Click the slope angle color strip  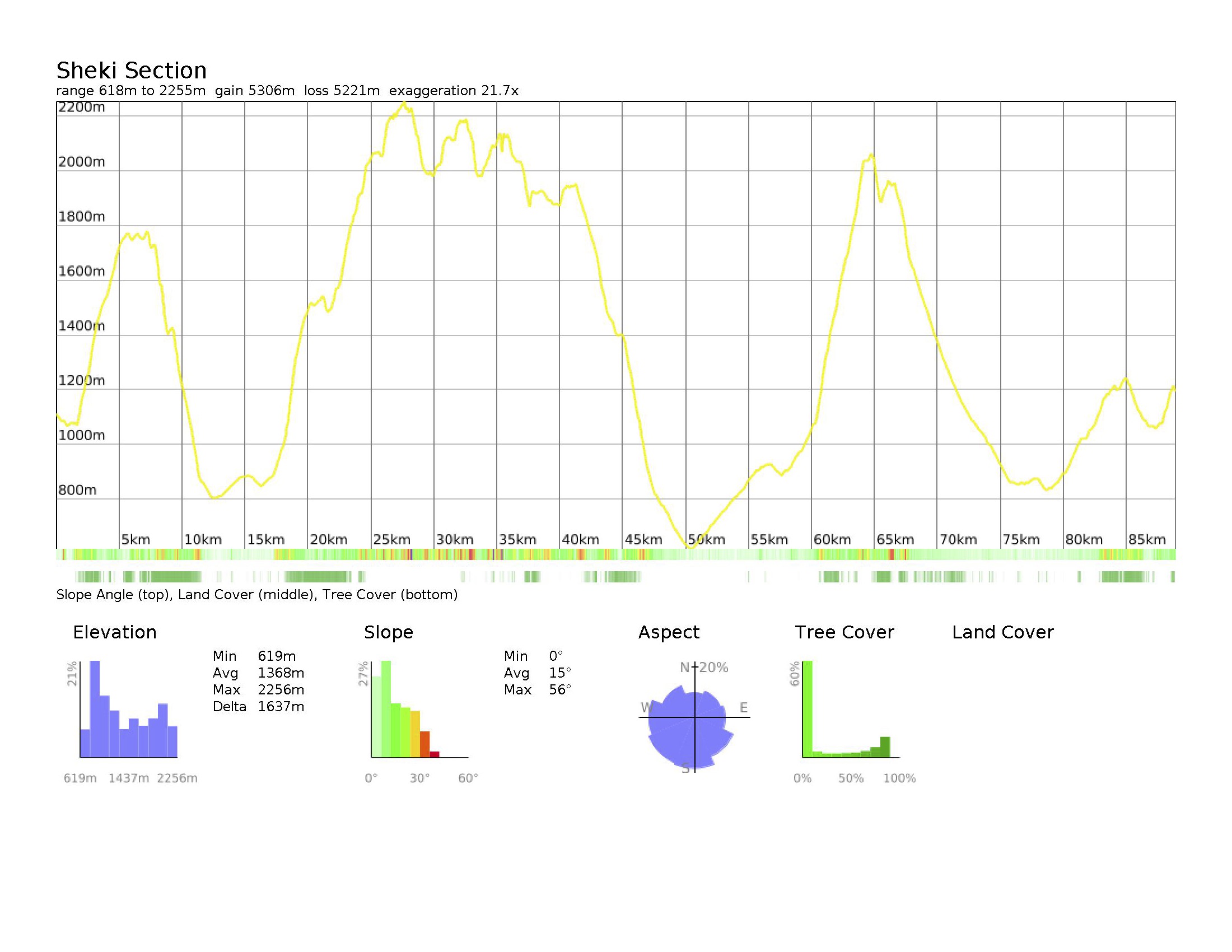[616, 554]
